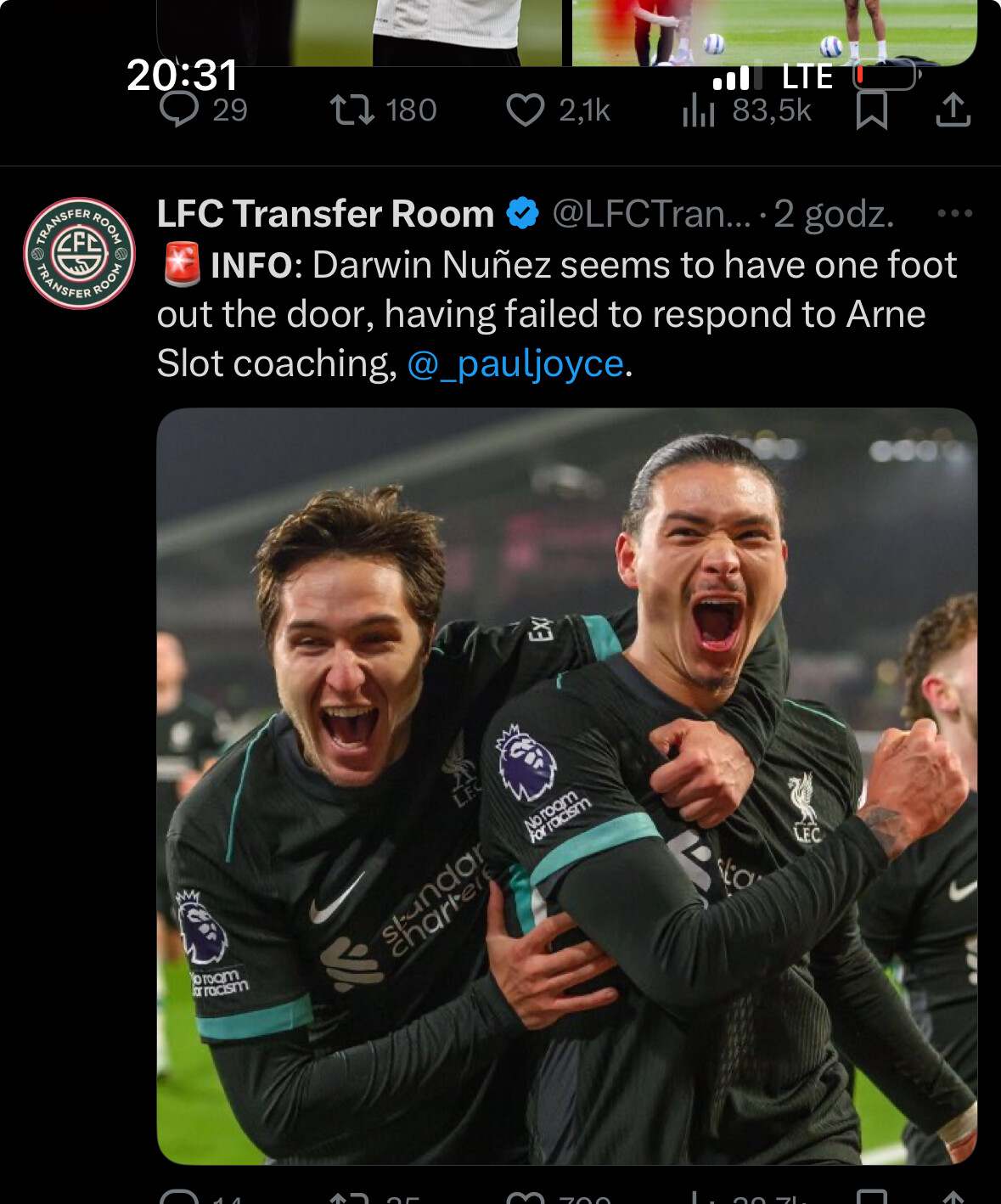1001x1204 pixels.
Task: Like the top tweet with 2,1k hearts
Action: pos(525,110)
